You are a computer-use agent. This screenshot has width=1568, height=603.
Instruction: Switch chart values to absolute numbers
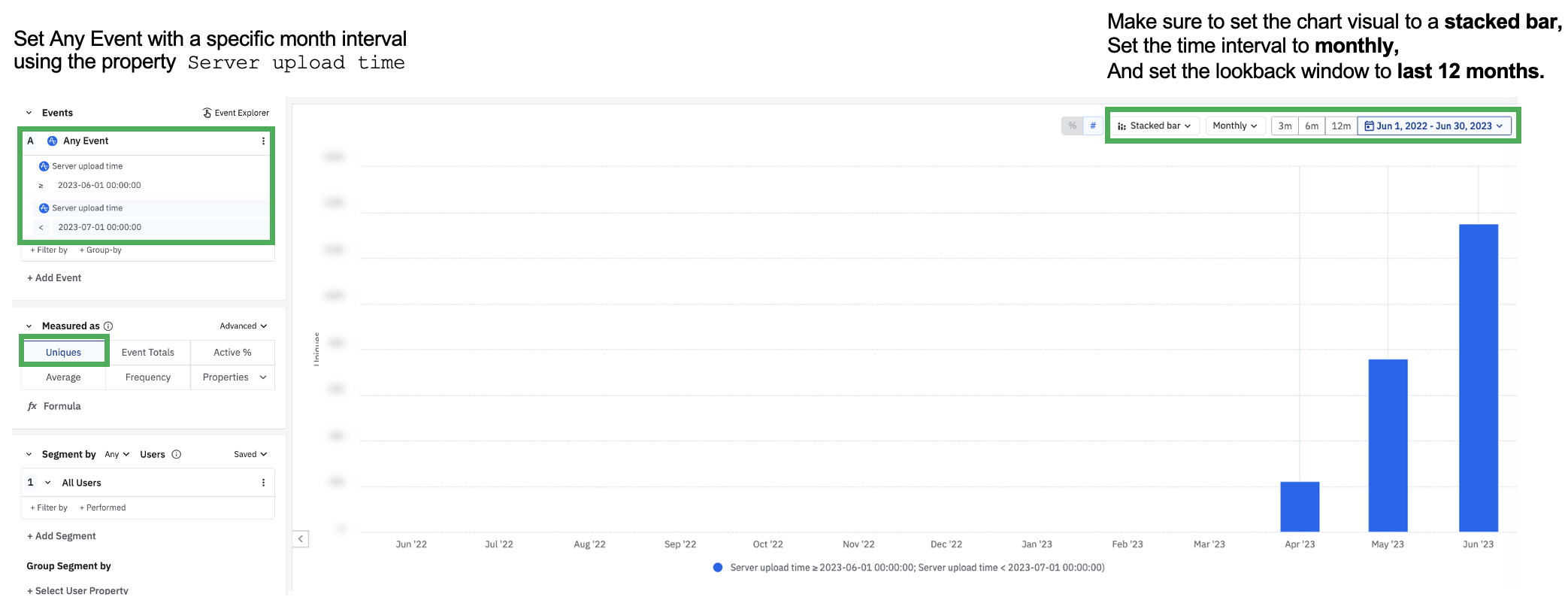point(1093,126)
